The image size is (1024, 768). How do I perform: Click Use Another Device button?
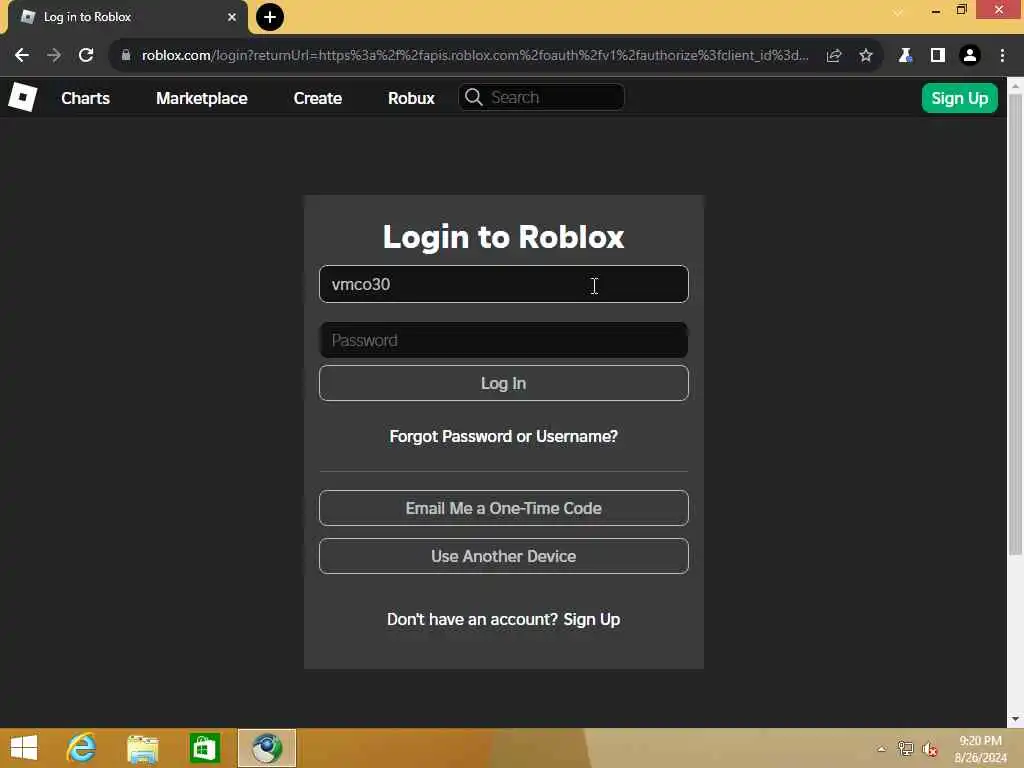click(504, 556)
